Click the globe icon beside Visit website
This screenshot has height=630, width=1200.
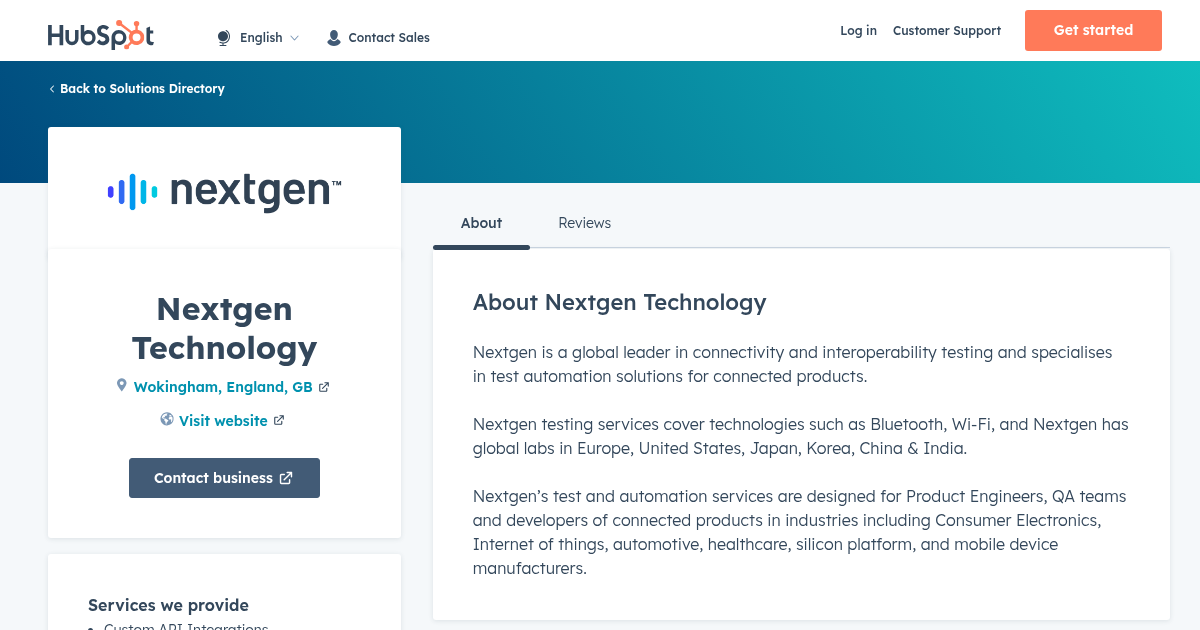click(167, 420)
